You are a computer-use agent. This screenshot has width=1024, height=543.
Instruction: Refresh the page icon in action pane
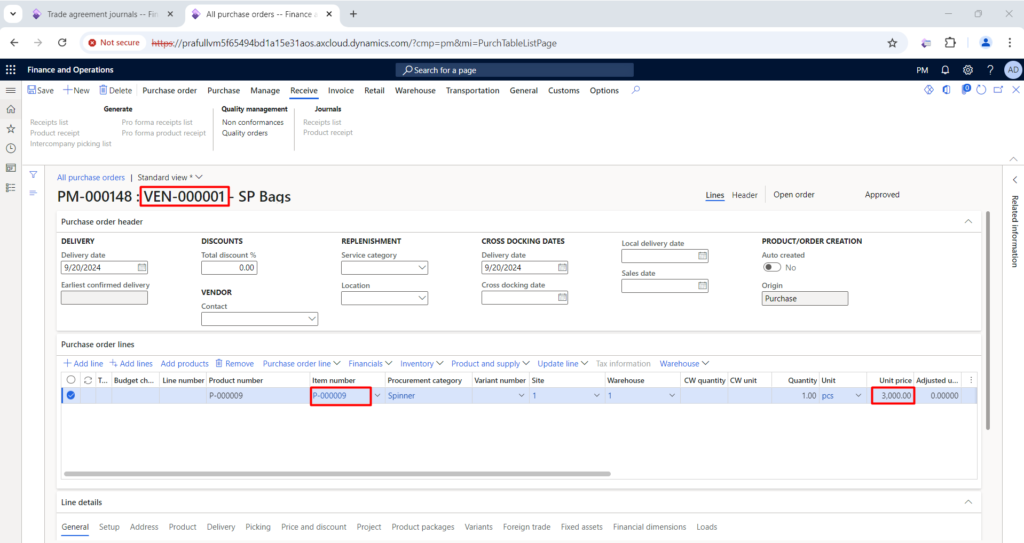[x=981, y=90]
